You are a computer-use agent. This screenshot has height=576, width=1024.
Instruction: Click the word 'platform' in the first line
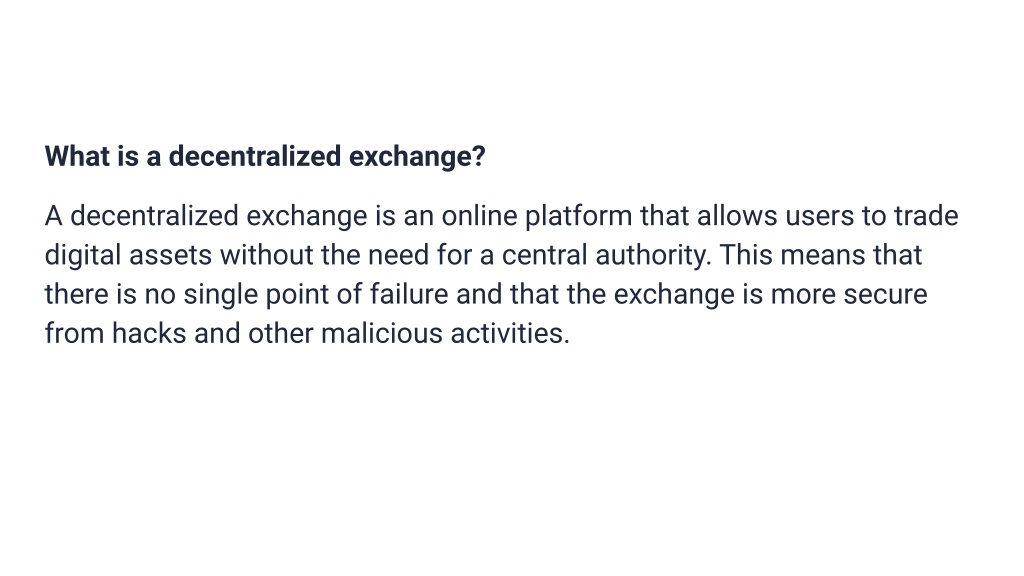[579, 217]
